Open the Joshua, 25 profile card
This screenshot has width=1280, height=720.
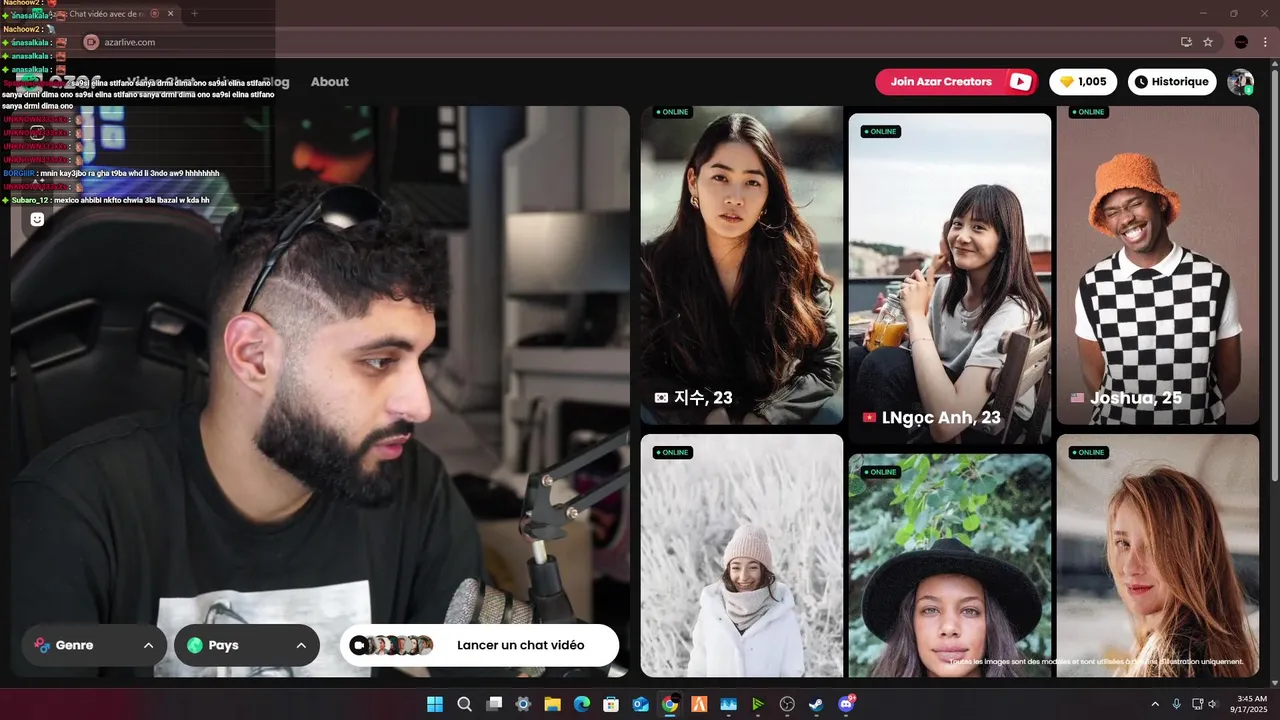1158,265
